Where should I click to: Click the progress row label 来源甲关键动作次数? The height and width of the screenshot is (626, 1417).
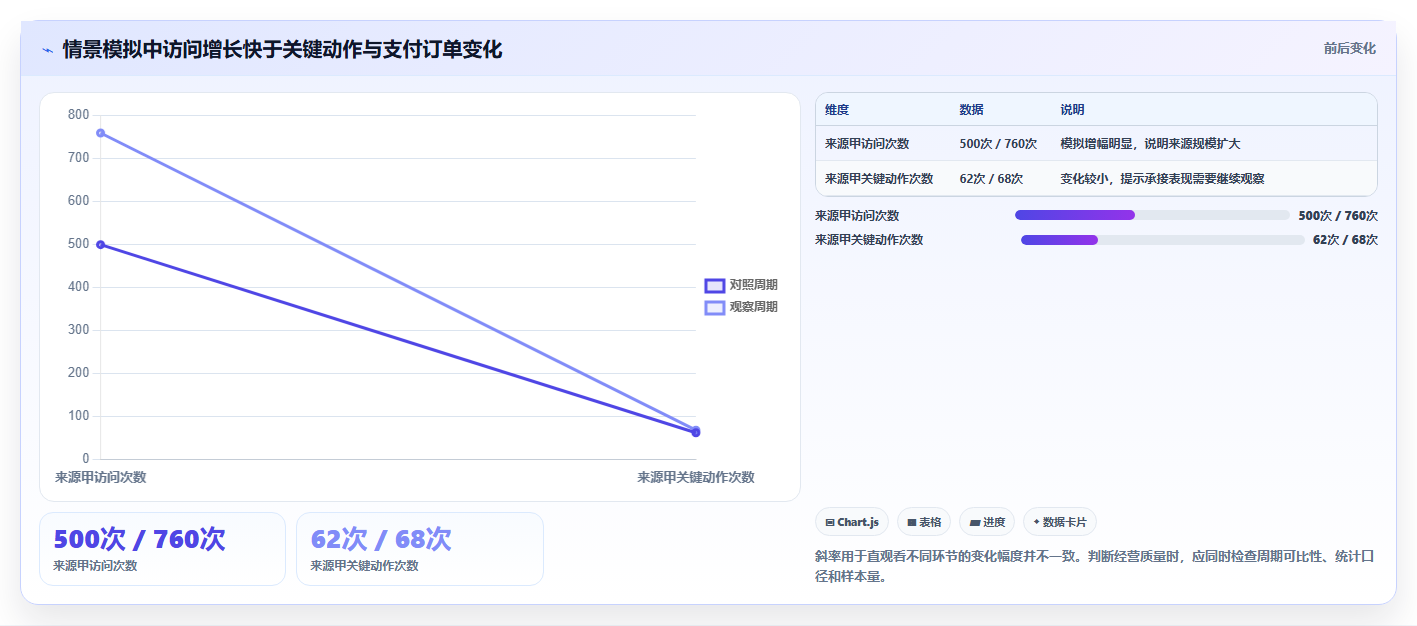[x=869, y=240]
